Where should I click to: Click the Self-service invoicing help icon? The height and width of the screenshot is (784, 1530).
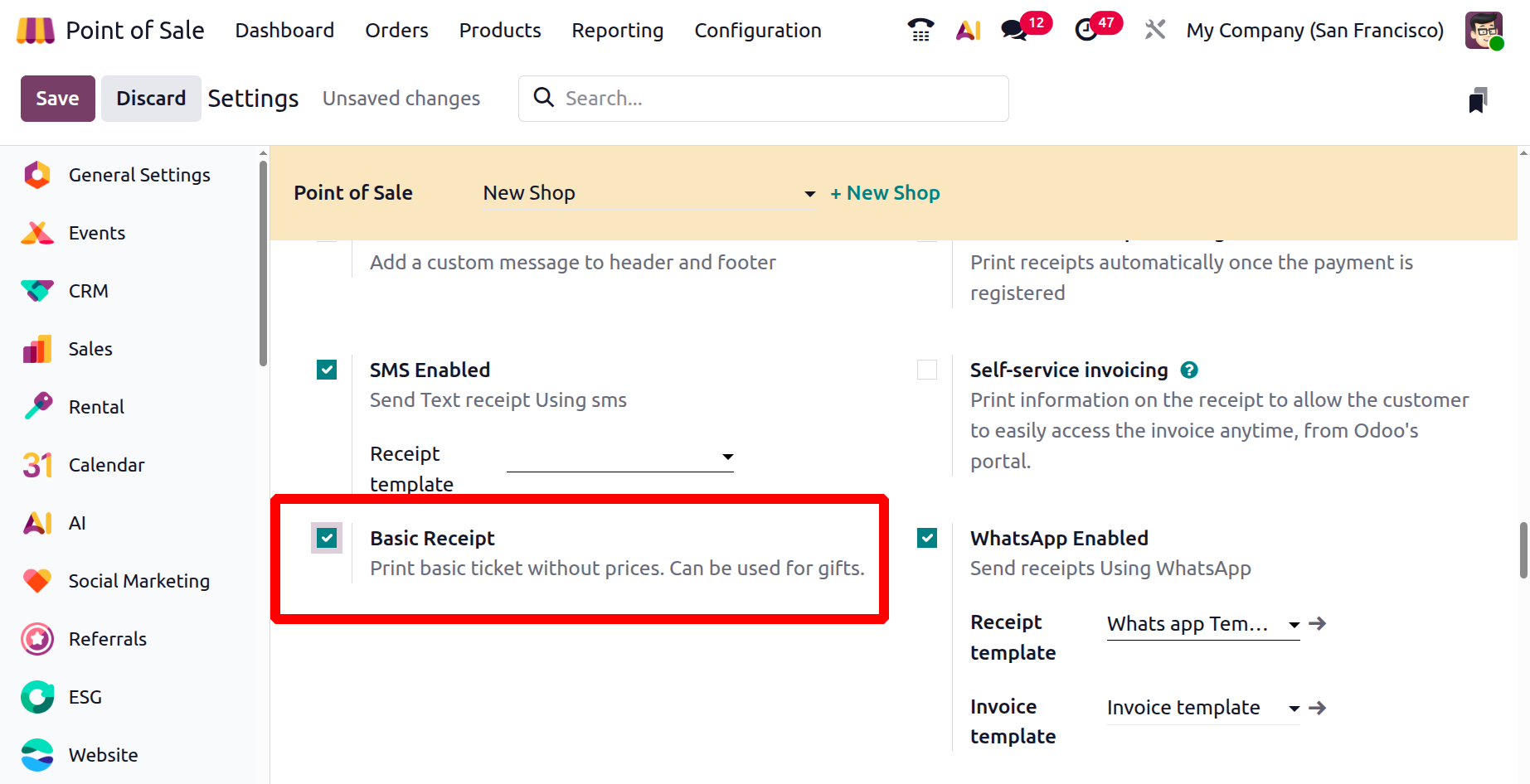1189,370
